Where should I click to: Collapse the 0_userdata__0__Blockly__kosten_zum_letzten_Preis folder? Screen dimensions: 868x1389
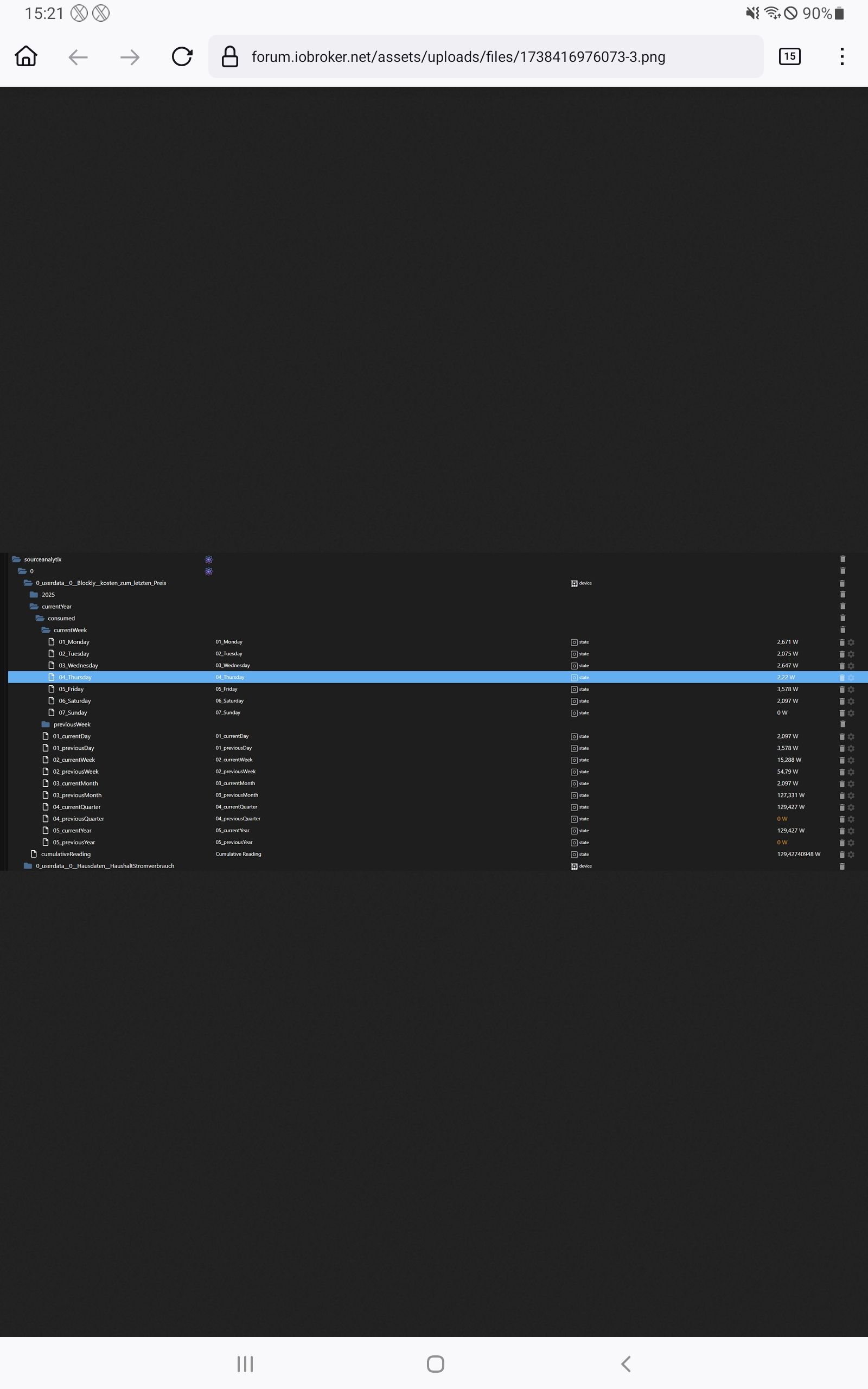click(x=28, y=583)
